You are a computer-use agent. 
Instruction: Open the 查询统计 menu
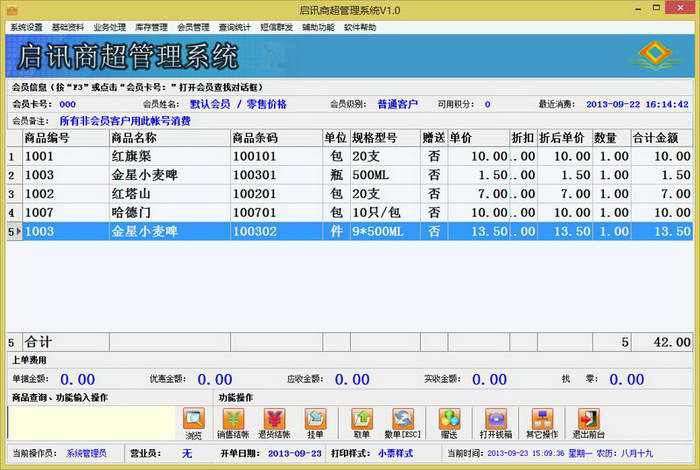(x=235, y=27)
